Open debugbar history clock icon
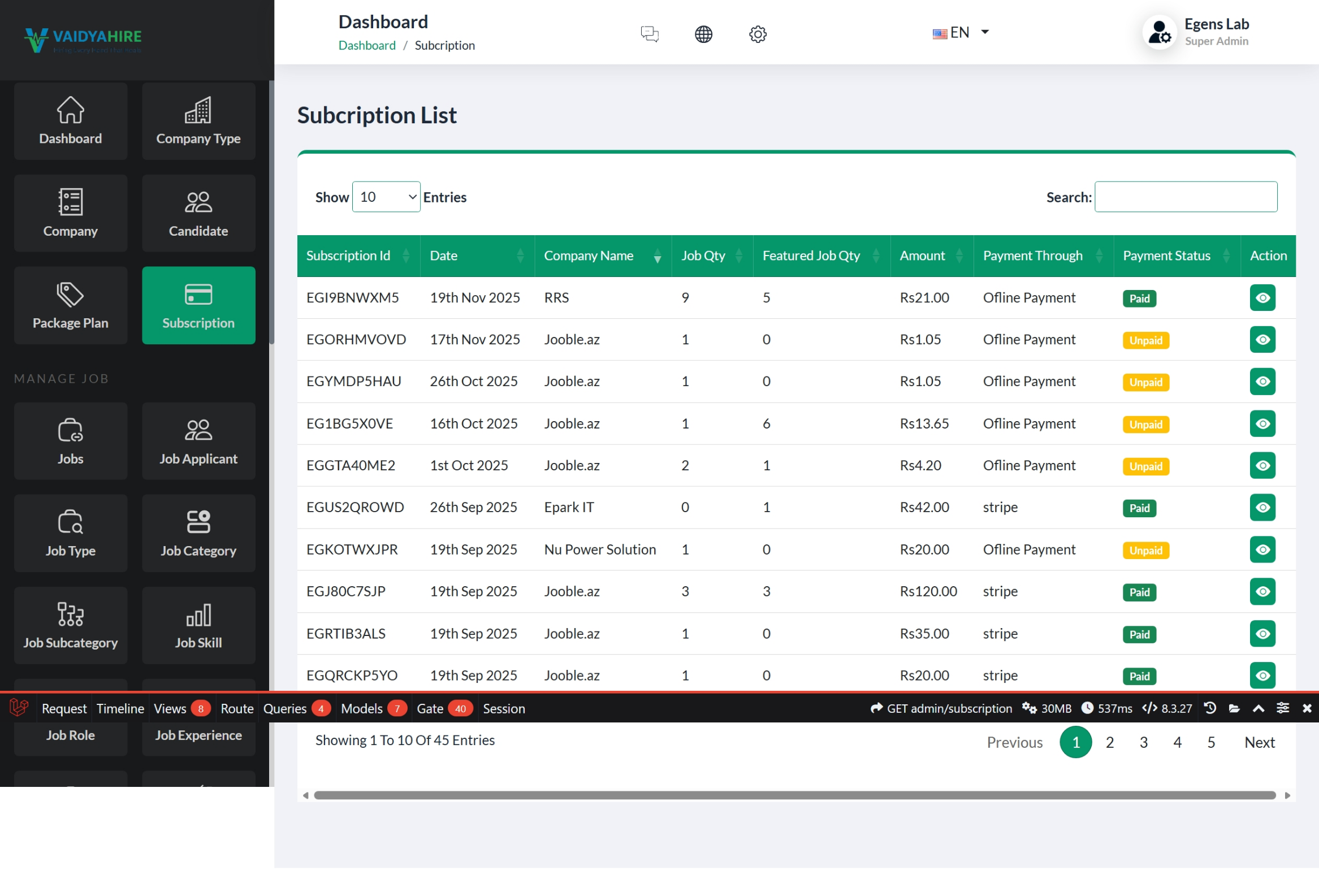Screen dimensions: 1319x896 (1209, 708)
